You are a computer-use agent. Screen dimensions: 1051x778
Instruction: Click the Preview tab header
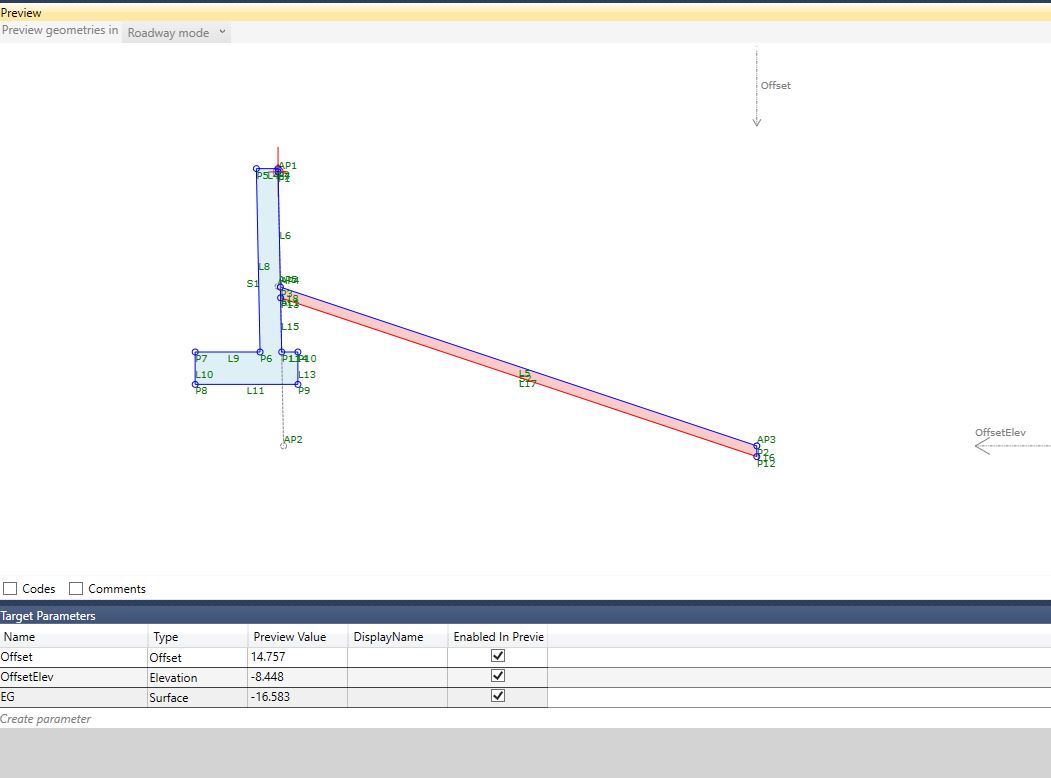(x=22, y=12)
